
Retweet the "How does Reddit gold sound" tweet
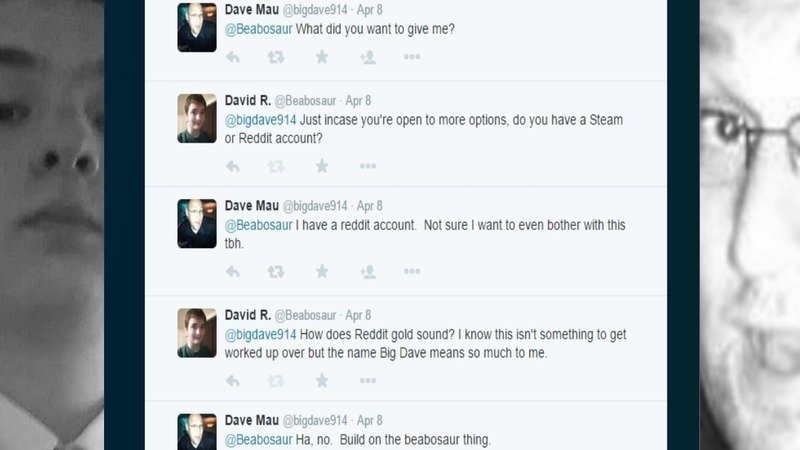tap(276, 380)
